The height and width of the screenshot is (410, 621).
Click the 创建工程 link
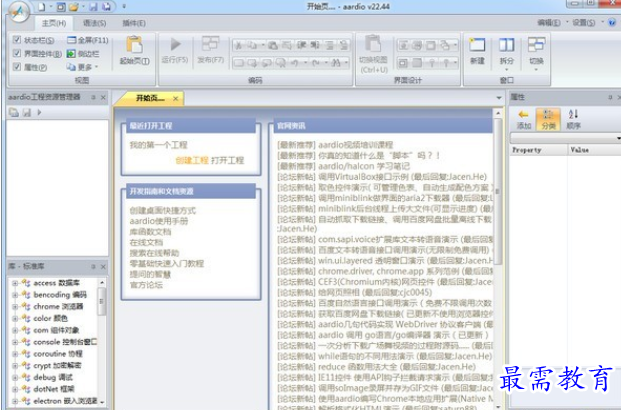(192, 160)
